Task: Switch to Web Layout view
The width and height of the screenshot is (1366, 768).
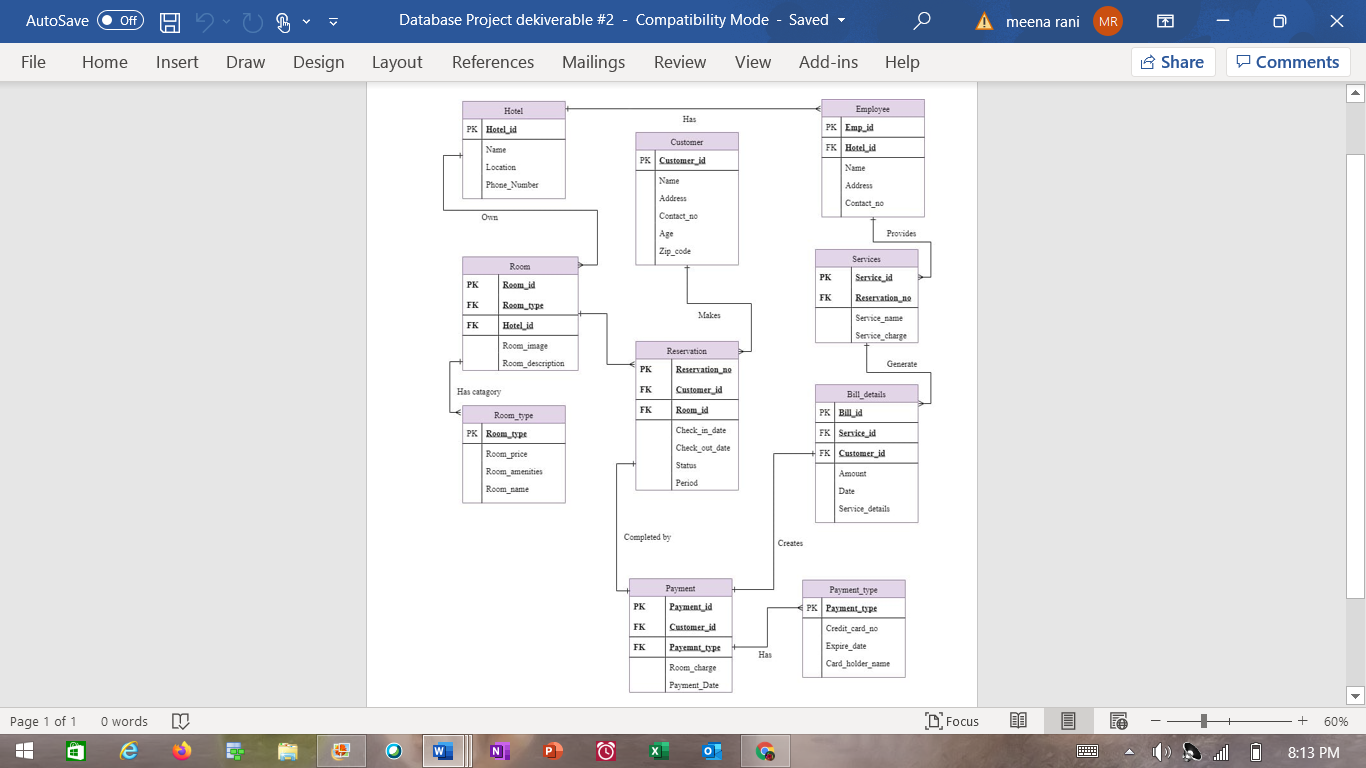Action: click(x=1118, y=721)
